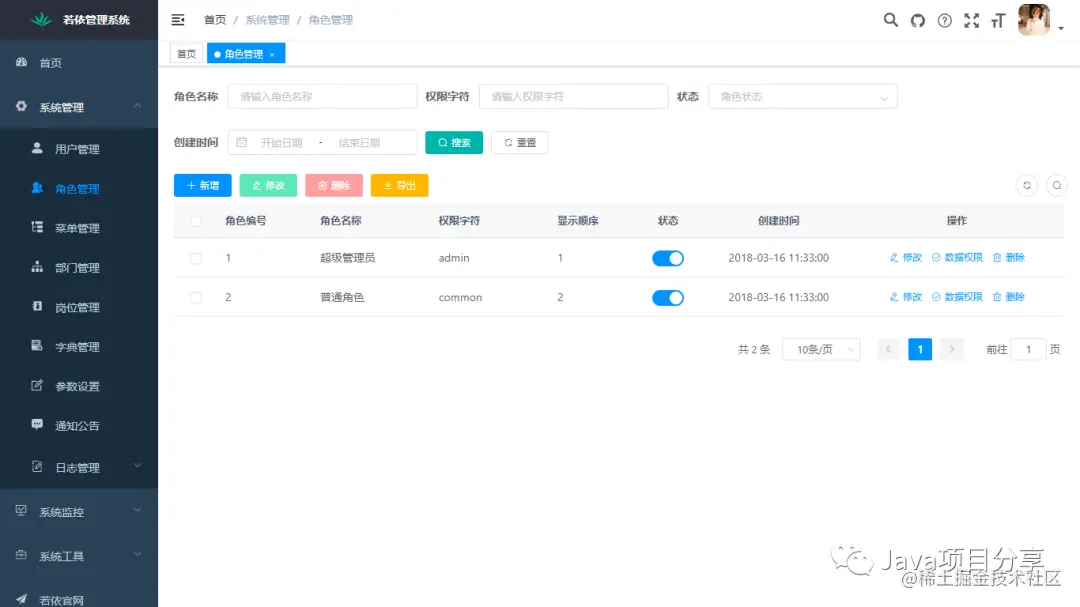Click the 系统工具 toolbox icon

click(x=21, y=555)
